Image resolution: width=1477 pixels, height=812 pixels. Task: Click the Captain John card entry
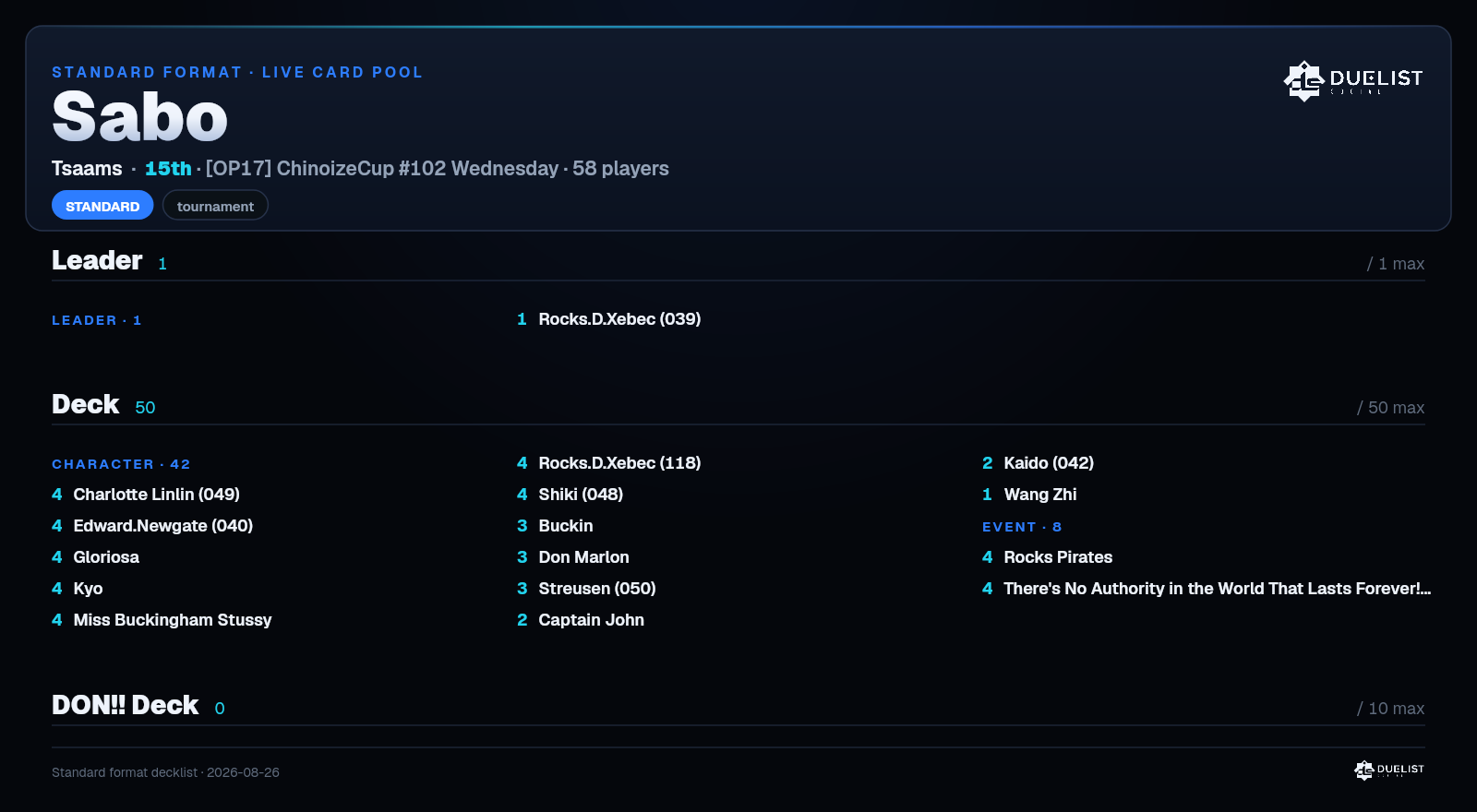[581, 620]
